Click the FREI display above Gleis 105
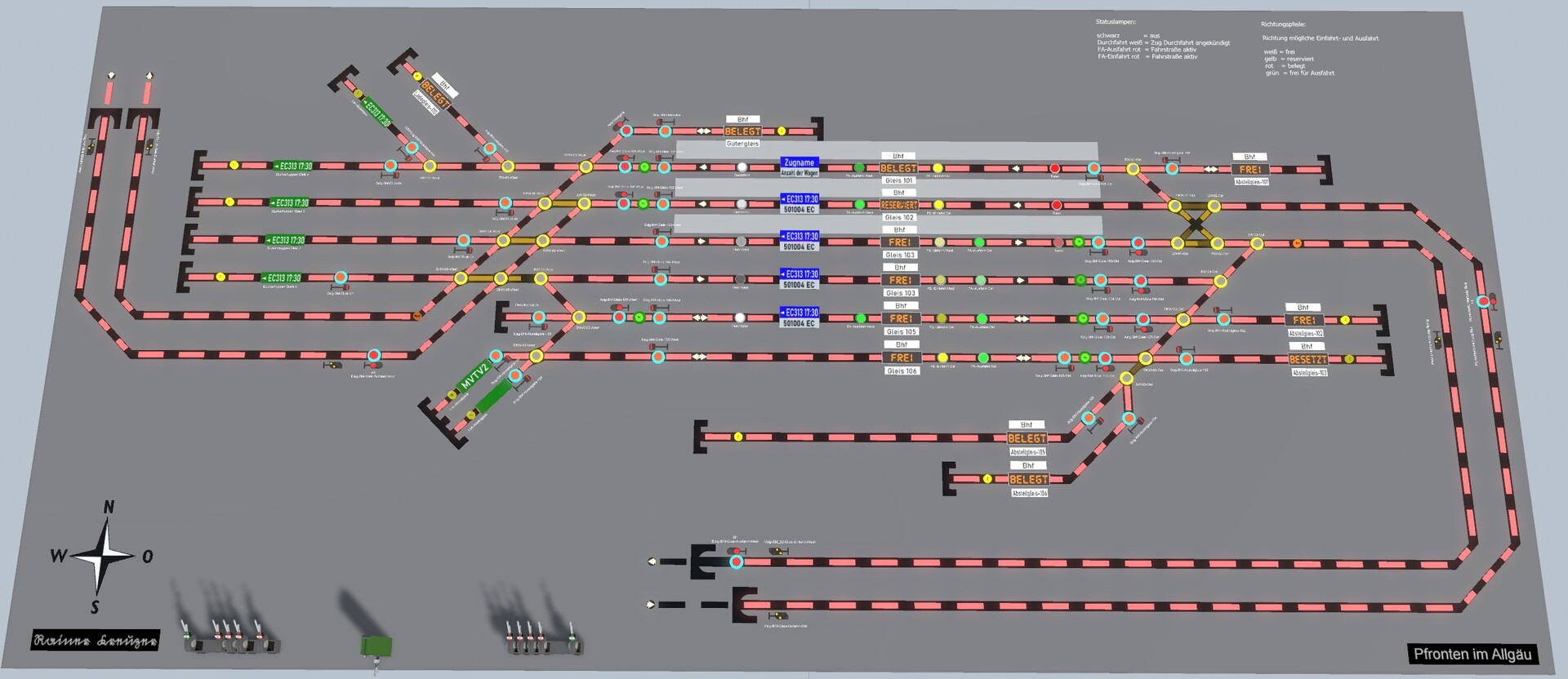The width and height of the screenshot is (1568, 679). (x=901, y=318)
